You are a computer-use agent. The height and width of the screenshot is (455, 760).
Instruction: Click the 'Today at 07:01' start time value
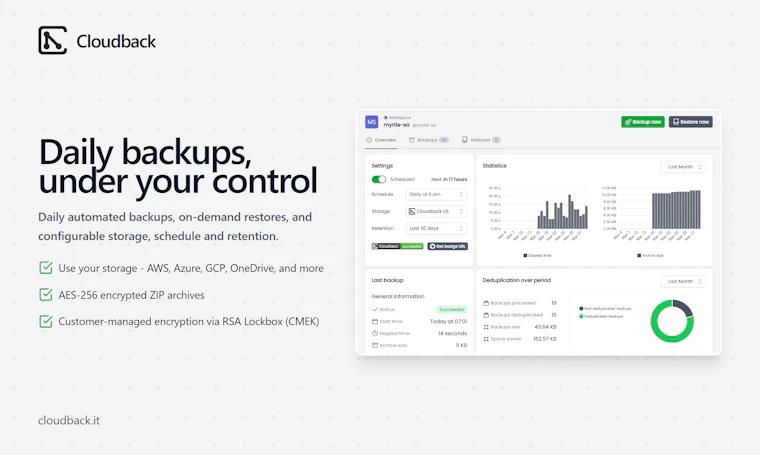(448, 321)
